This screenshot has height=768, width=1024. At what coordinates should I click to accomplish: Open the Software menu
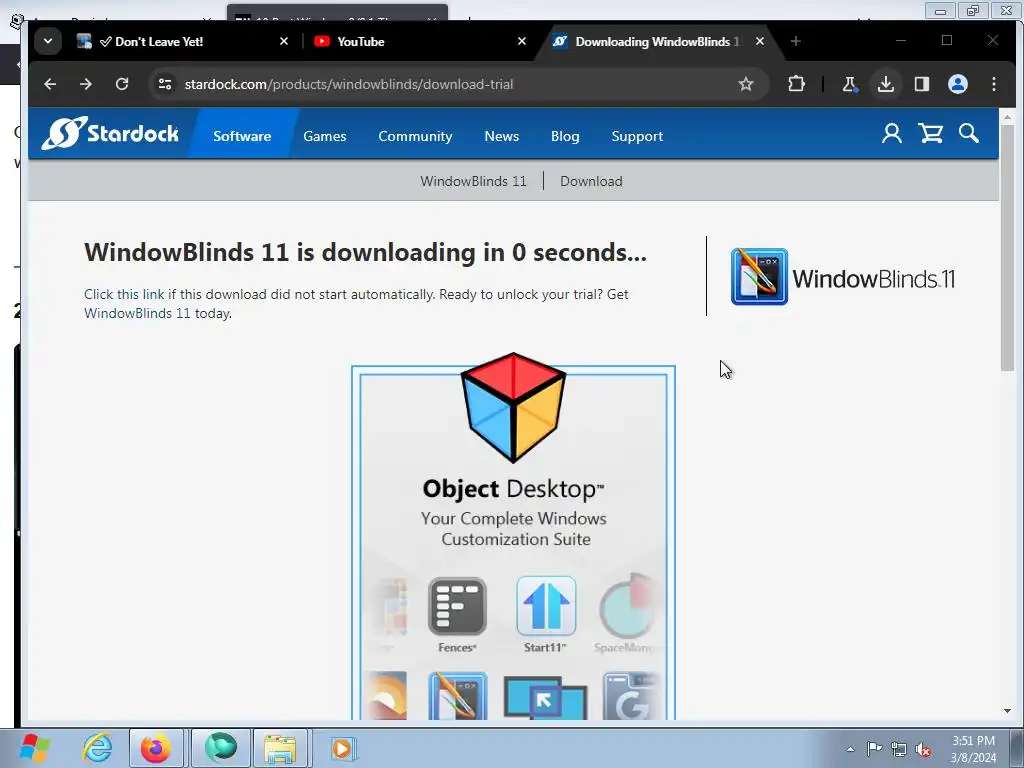pyautogui.click(x=242, y=136)
